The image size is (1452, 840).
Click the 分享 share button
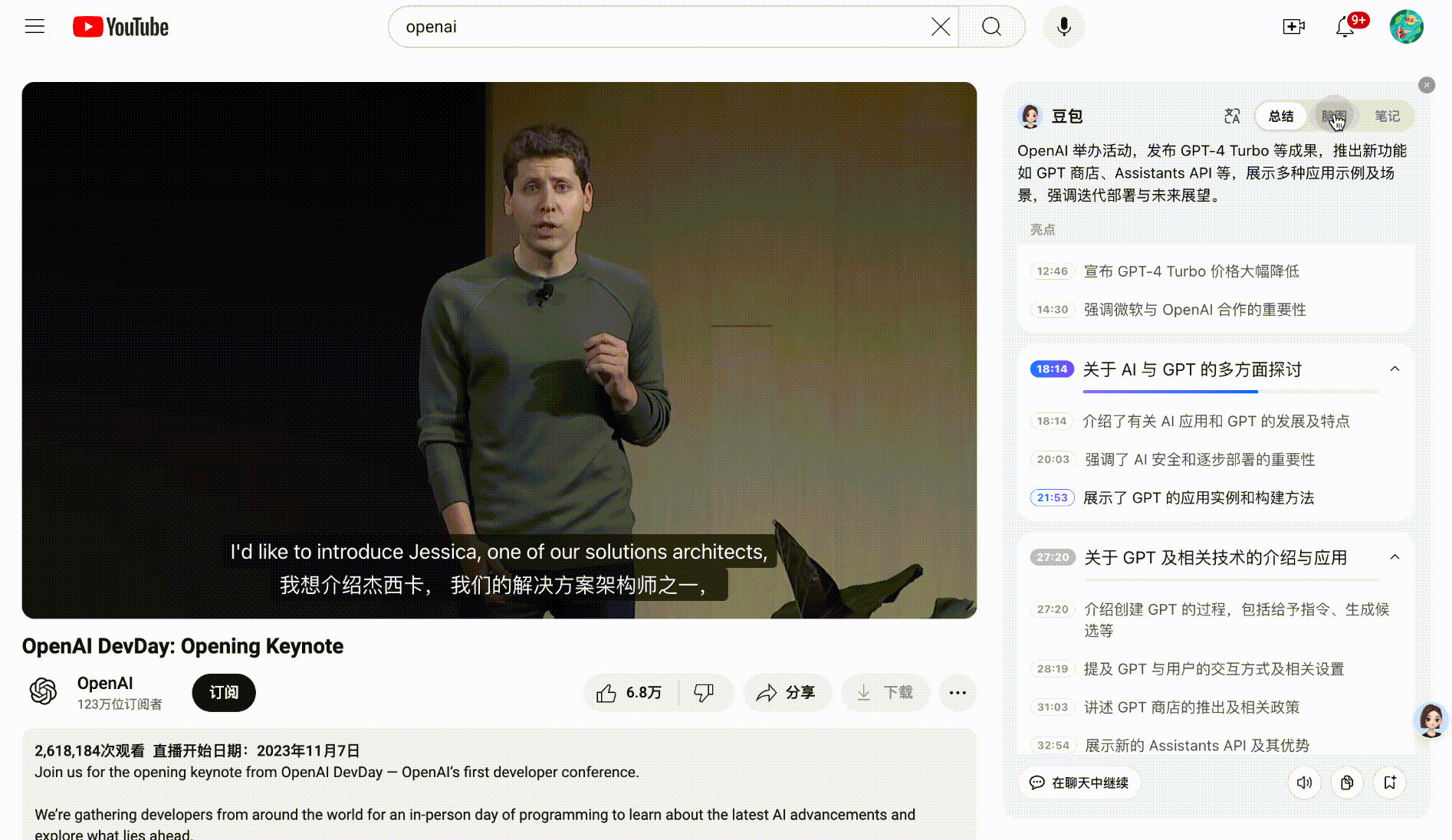787,693
